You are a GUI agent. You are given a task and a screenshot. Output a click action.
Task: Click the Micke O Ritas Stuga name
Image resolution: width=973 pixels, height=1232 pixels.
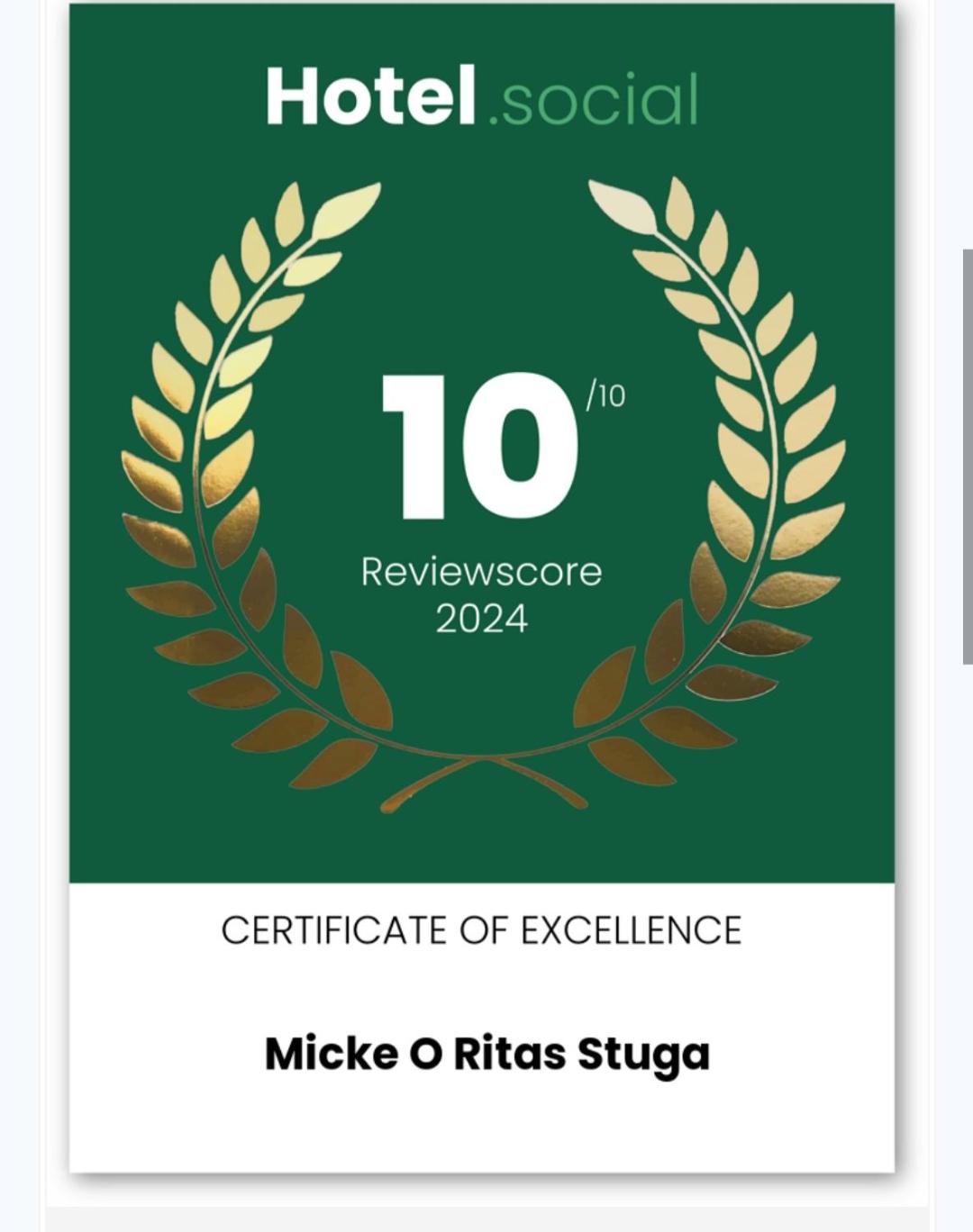click(x=487, y=1055)
